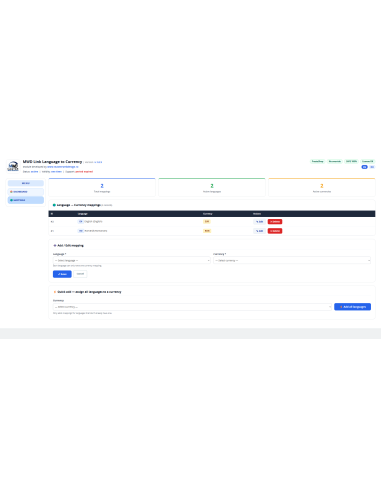Delete the Romanian language mapping row
Viewport: 381px width, 492px height.
tap(275, 231)
